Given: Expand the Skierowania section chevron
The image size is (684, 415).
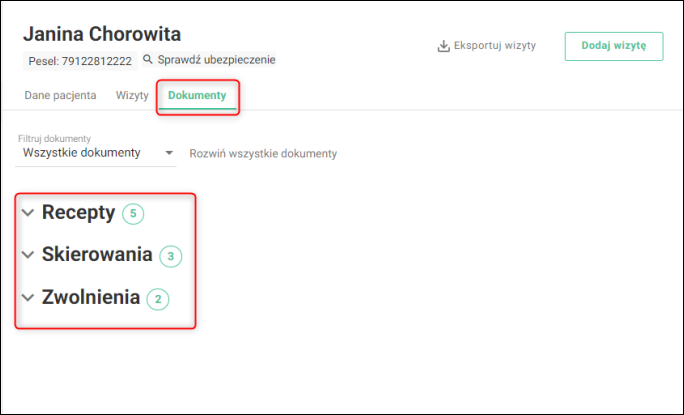Looking at the screenshot, I should [x=28, y=255].
